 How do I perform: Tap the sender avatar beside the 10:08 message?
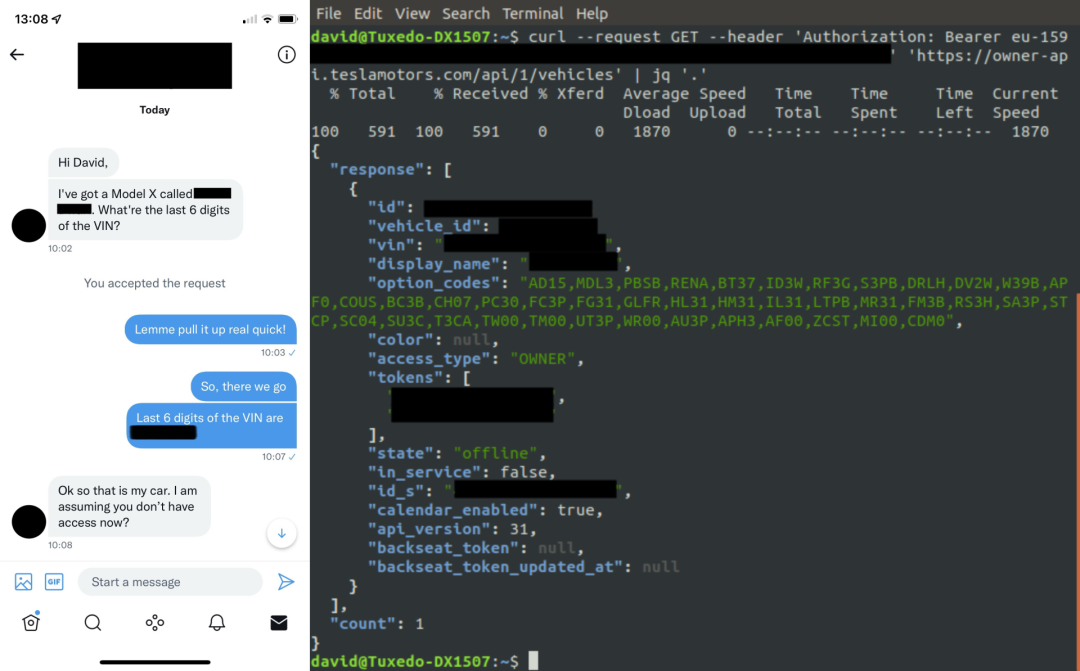(x=29, y=522)
